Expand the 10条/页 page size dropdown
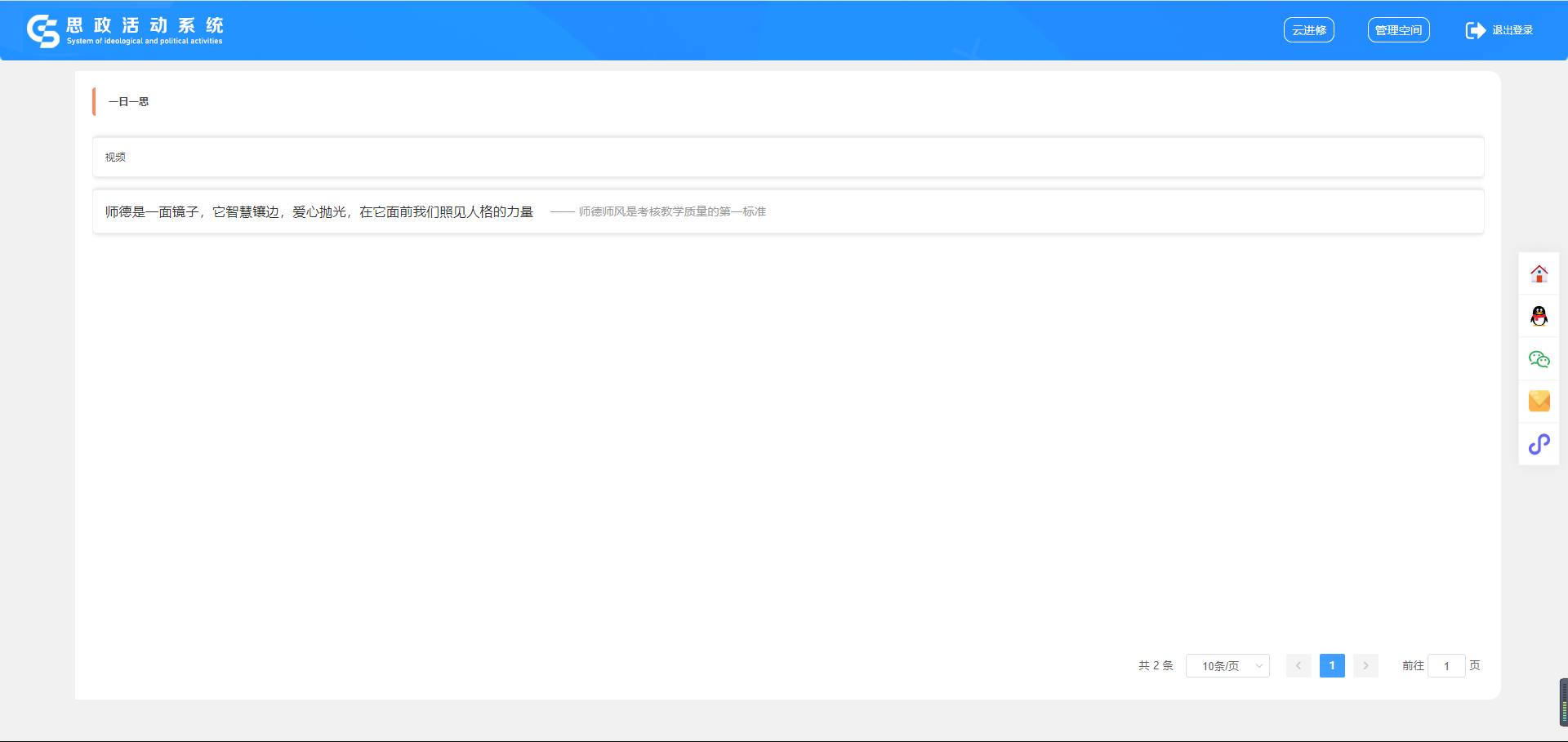Viewport: 1568px width, 742px height. [x=1227, y=666]
